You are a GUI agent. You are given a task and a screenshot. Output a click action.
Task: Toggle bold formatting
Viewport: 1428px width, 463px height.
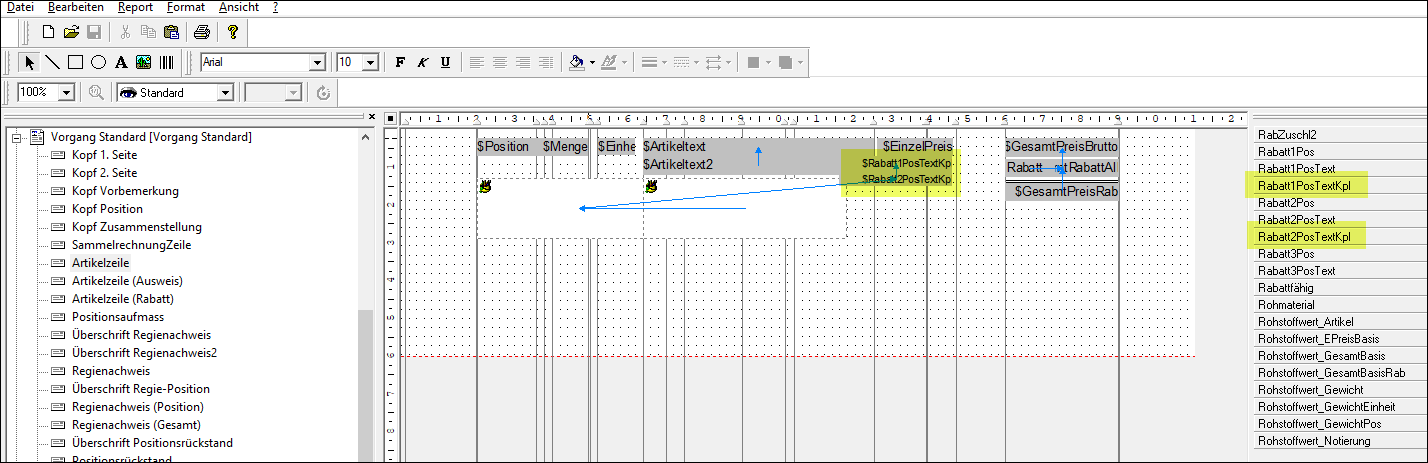coord(400,62)
